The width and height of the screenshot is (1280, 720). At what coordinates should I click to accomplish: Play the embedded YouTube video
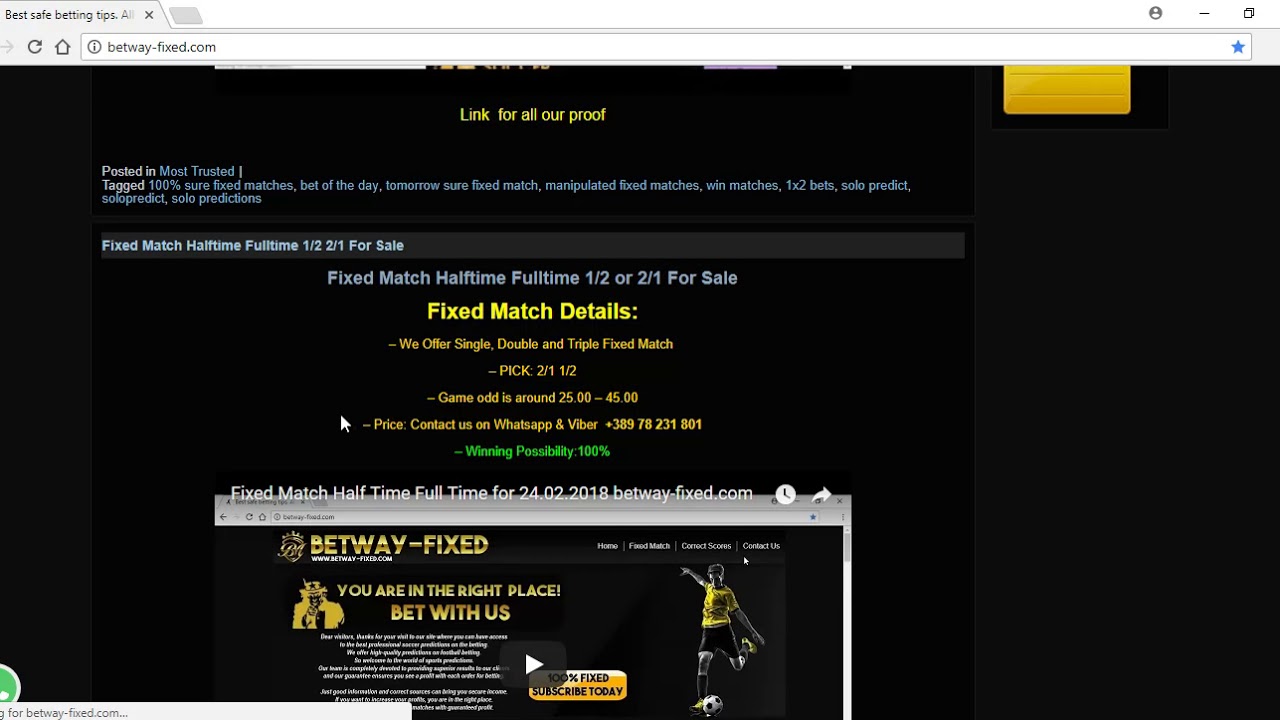click(533, 664)
